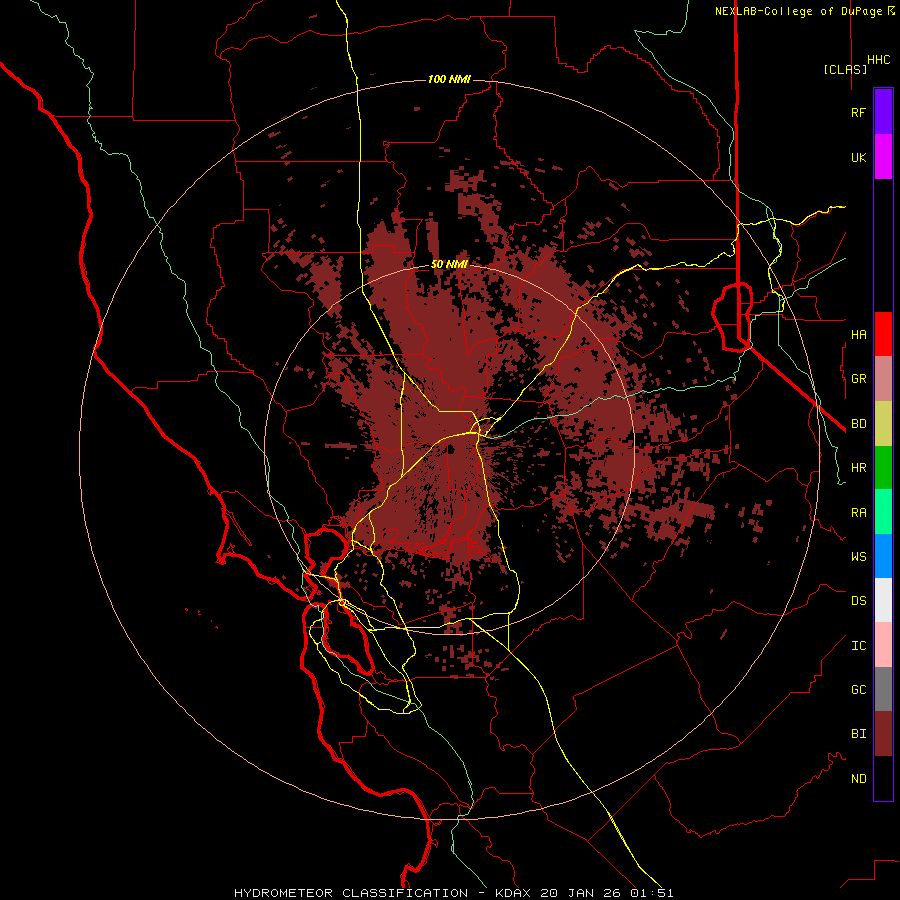Viewport: 900px width, 900px height.
Task: Click the HA red legend swatch
Action: coord(883,334)
